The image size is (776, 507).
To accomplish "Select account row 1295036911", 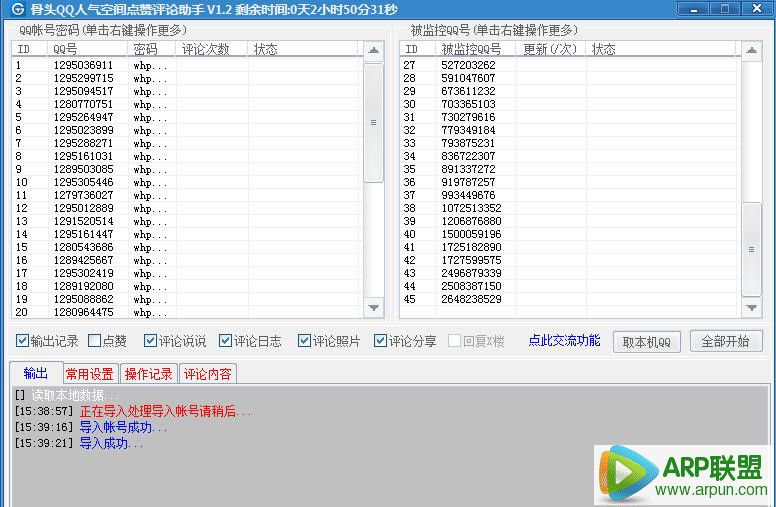I will coord(188,65).
